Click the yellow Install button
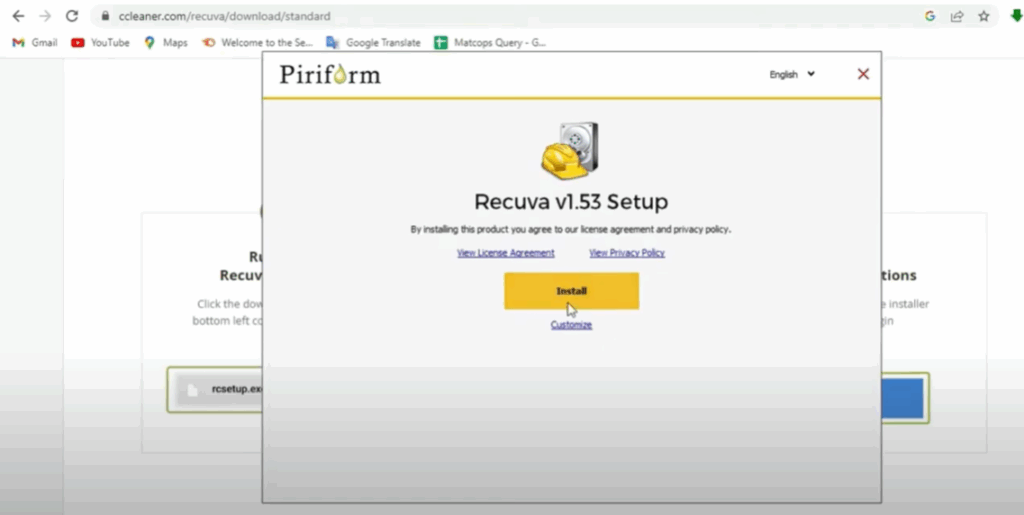 pyautogui.click(x=571, y=291)
